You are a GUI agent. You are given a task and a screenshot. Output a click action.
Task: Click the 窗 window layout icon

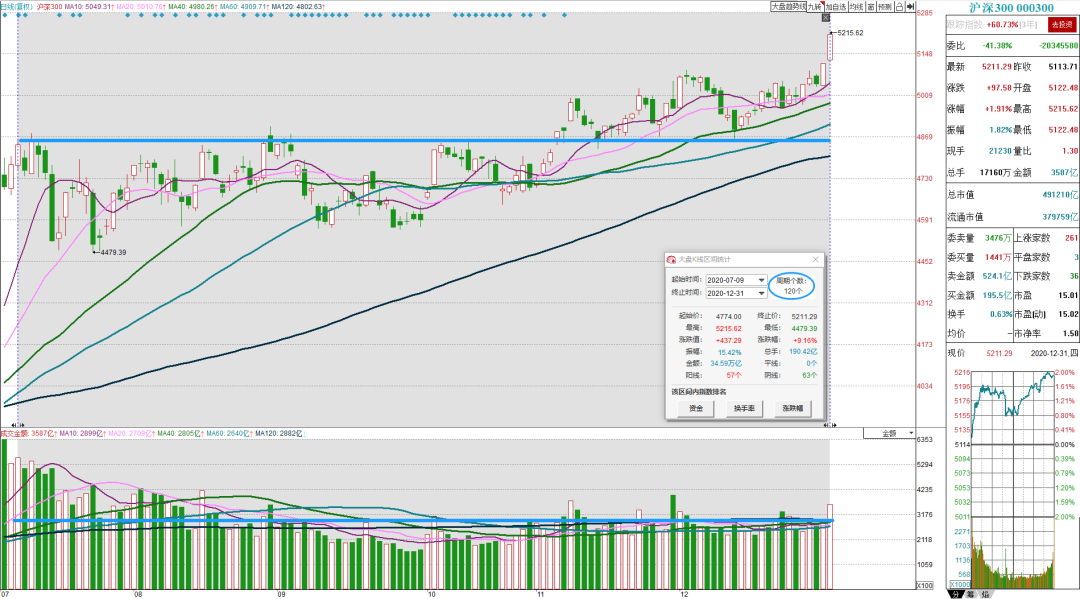click(x=871, y=7)
